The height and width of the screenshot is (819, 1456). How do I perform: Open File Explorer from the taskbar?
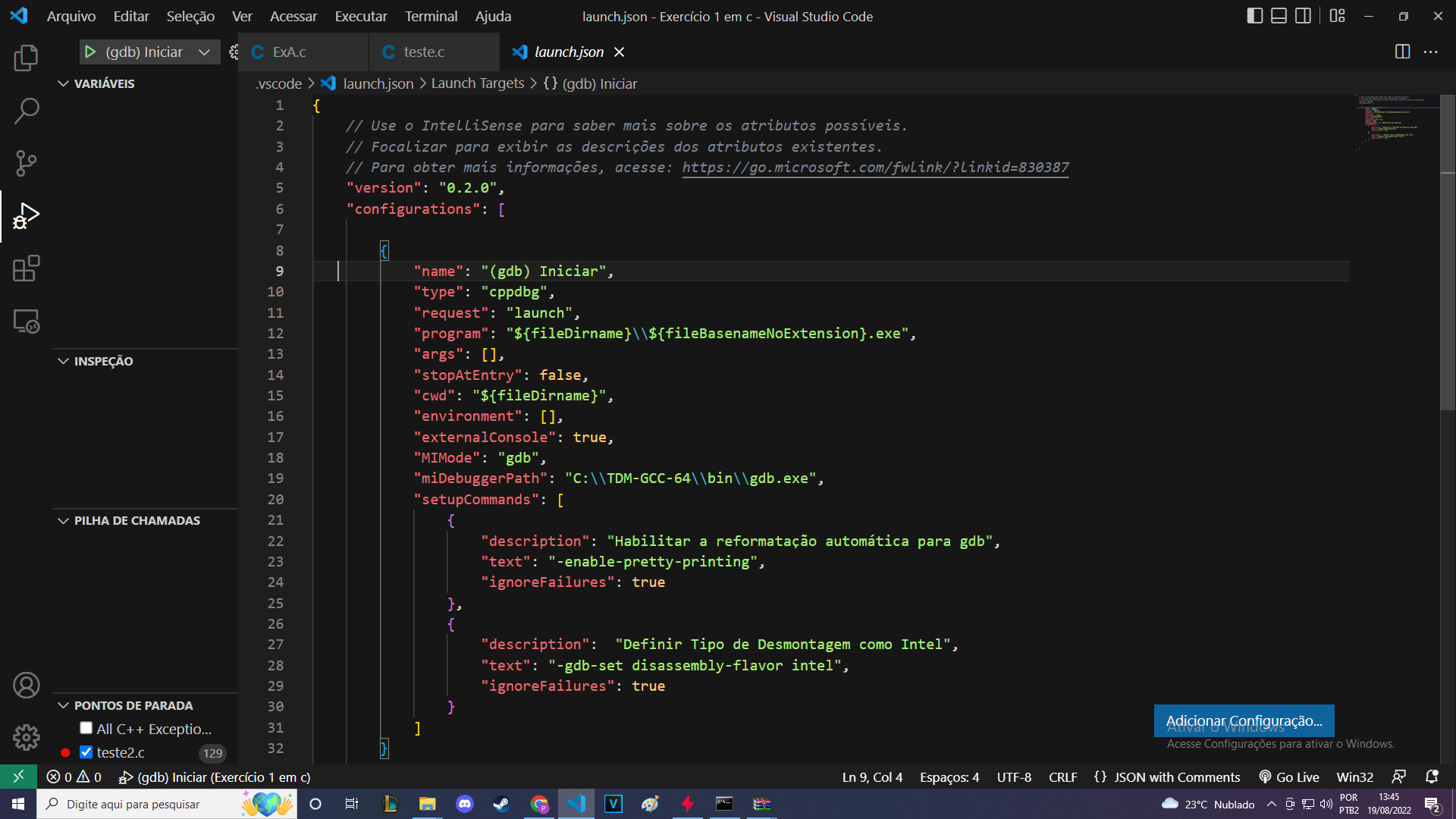click(428, 804)
